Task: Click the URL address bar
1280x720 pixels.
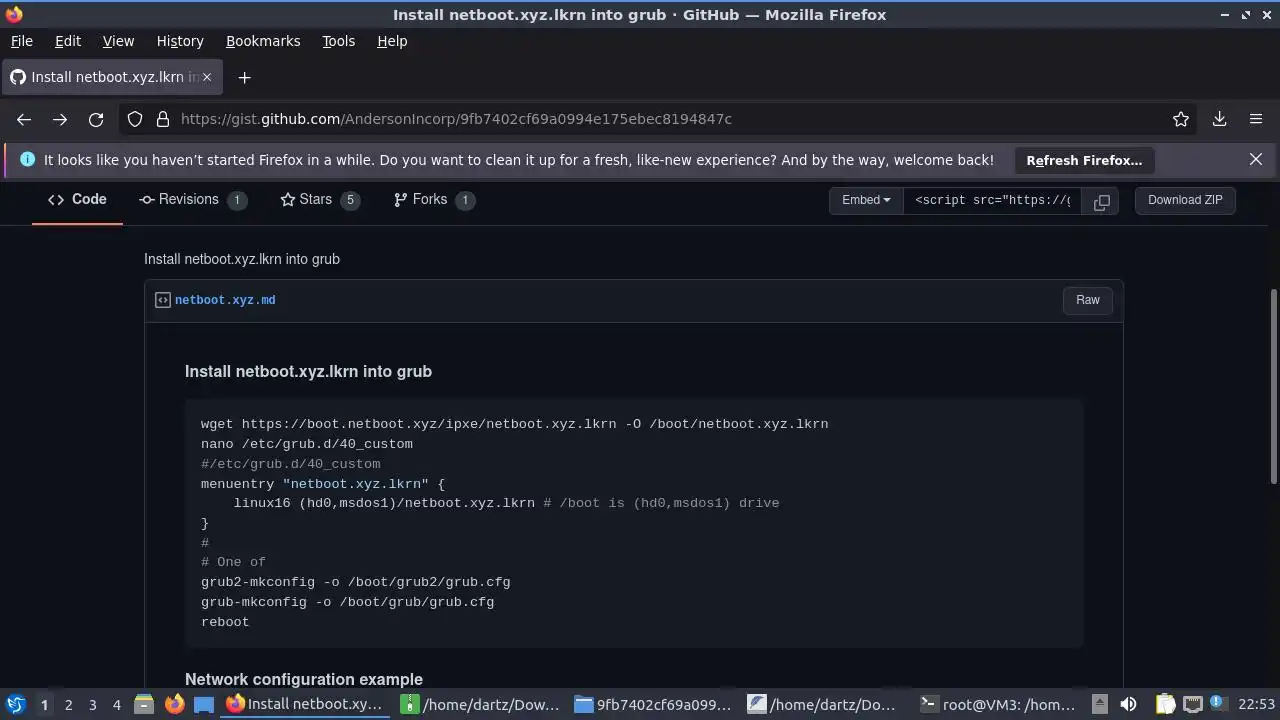Action: (x=660, y=119)
